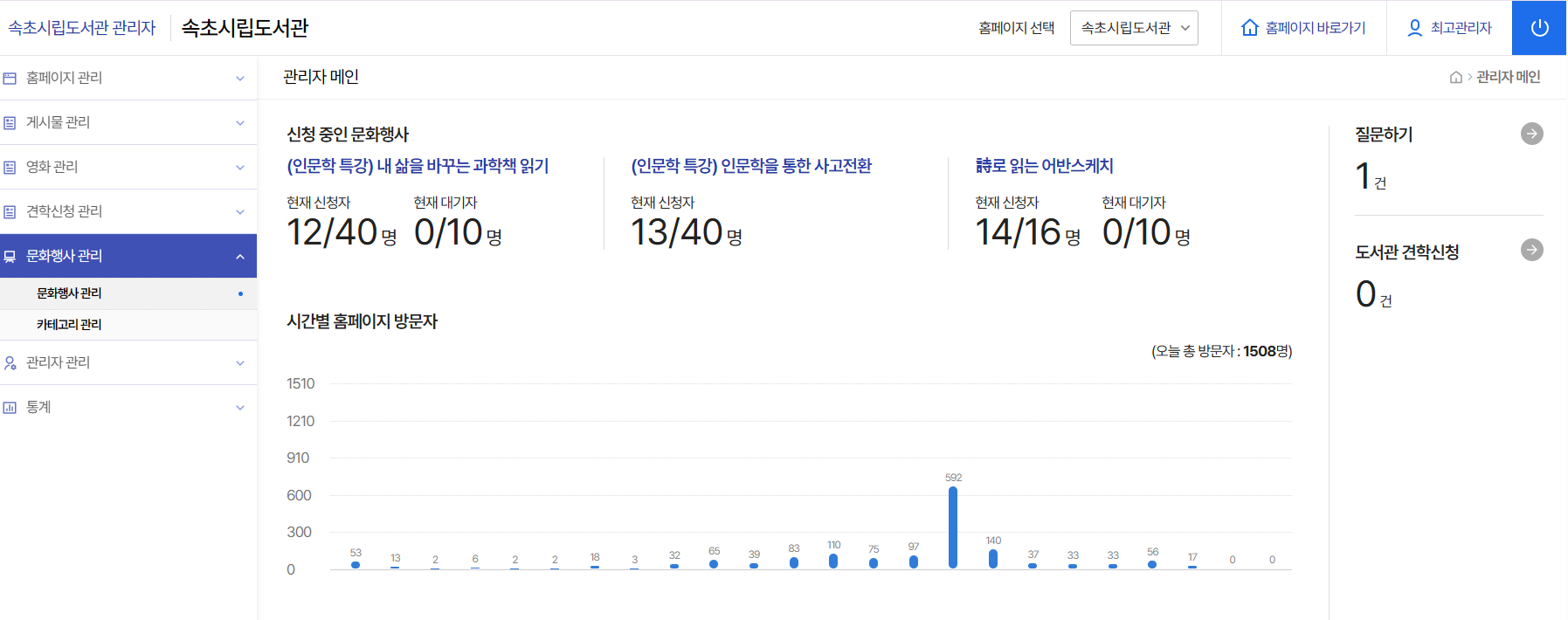The image size is (1568, 620).
Task: Click the 13/40 current applicants count
Action: tap(677, 232)
